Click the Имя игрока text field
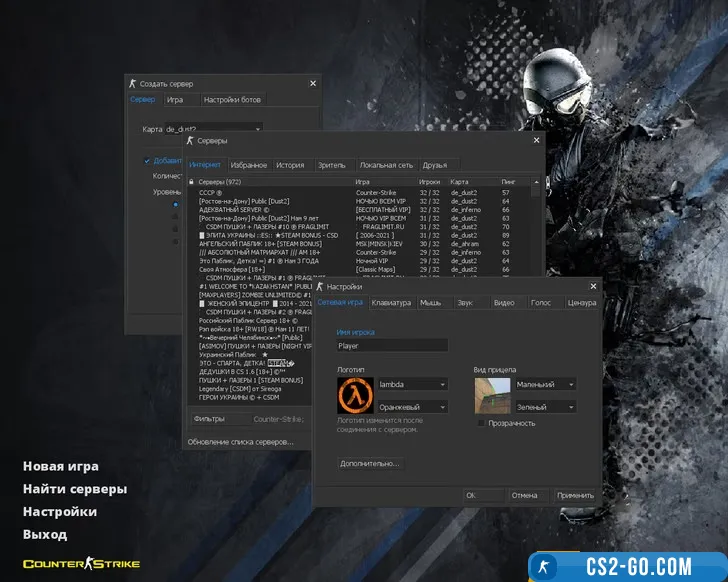728x582 pixels. (392, 345)
